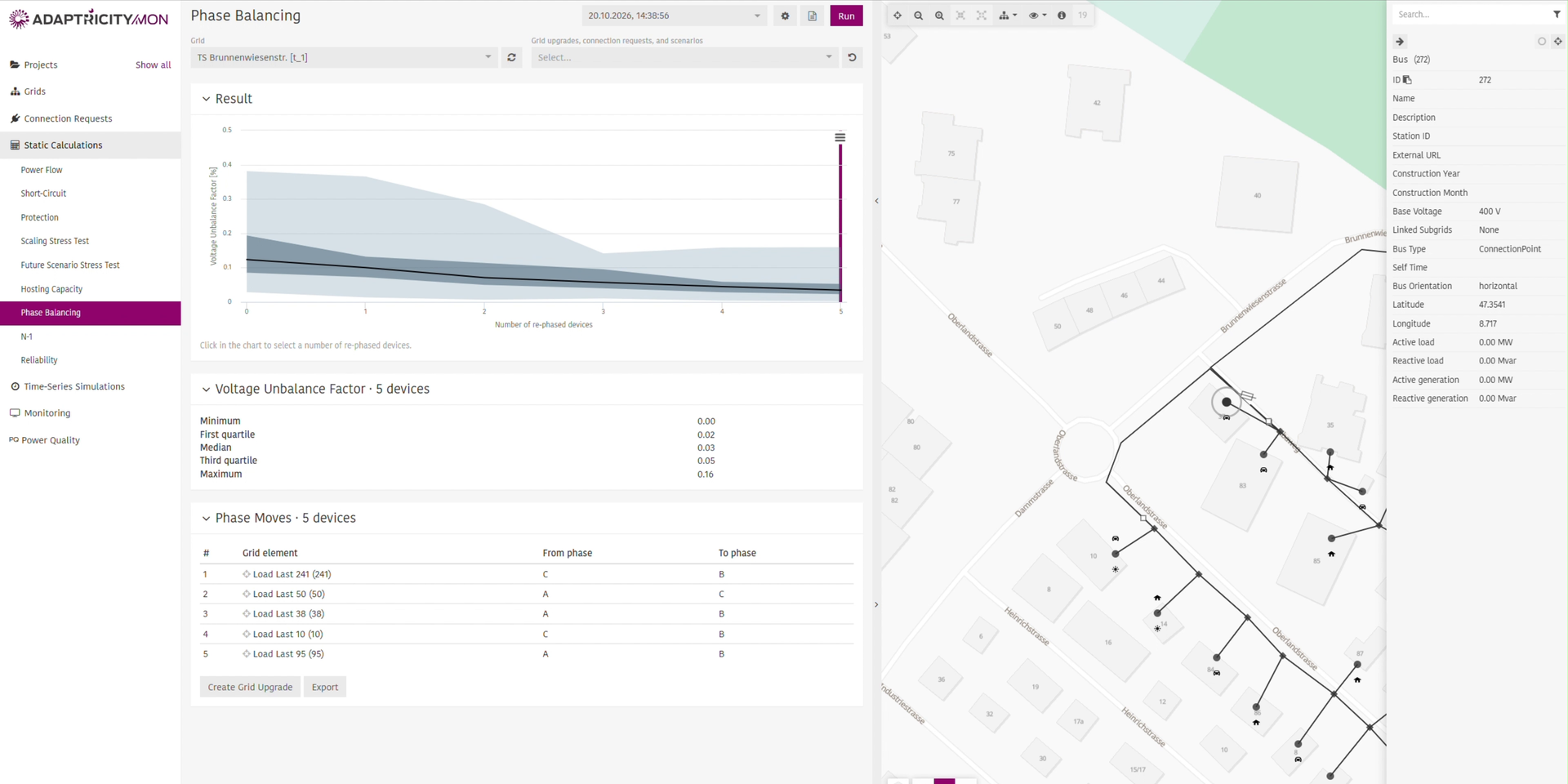Screen dimensions: 1568x784
Task: Click the AdaptricityMon logo
Action: click(88, 19)
